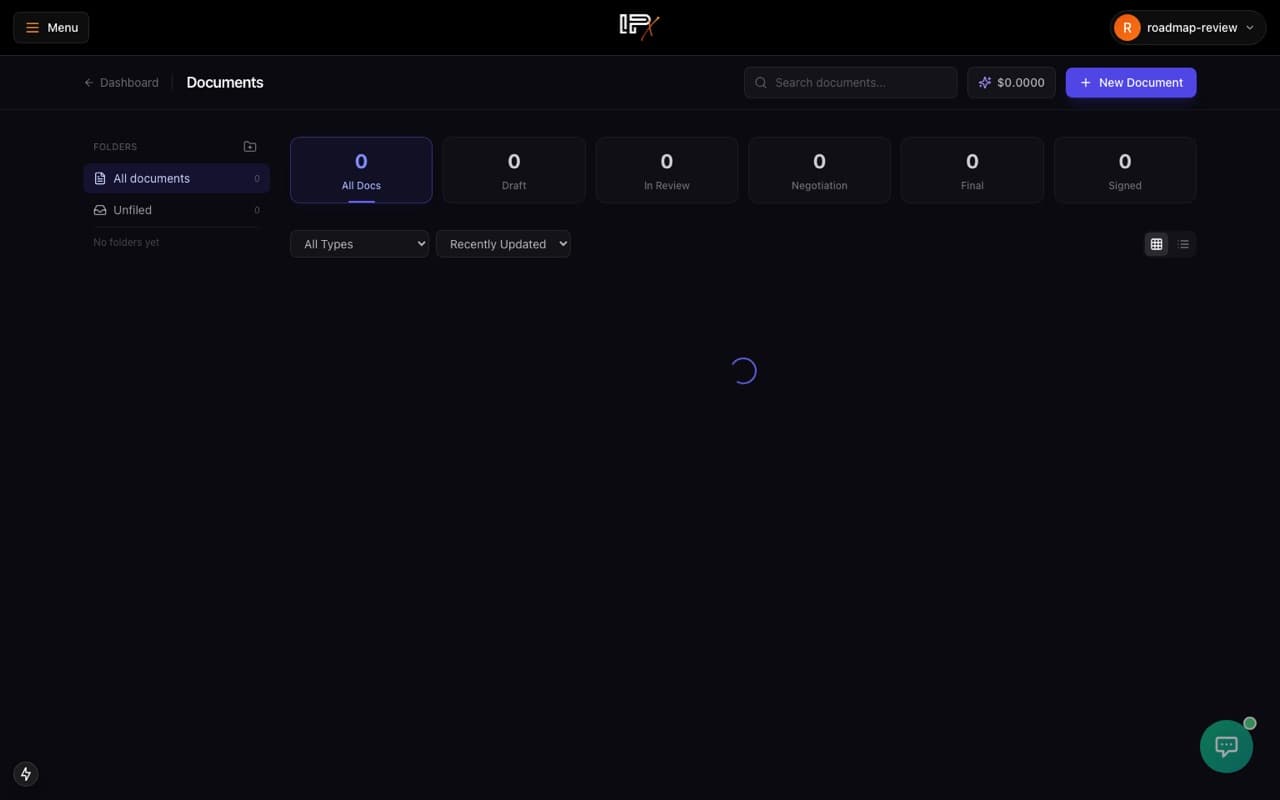Click the FOLDERS heading

[115, 147]
